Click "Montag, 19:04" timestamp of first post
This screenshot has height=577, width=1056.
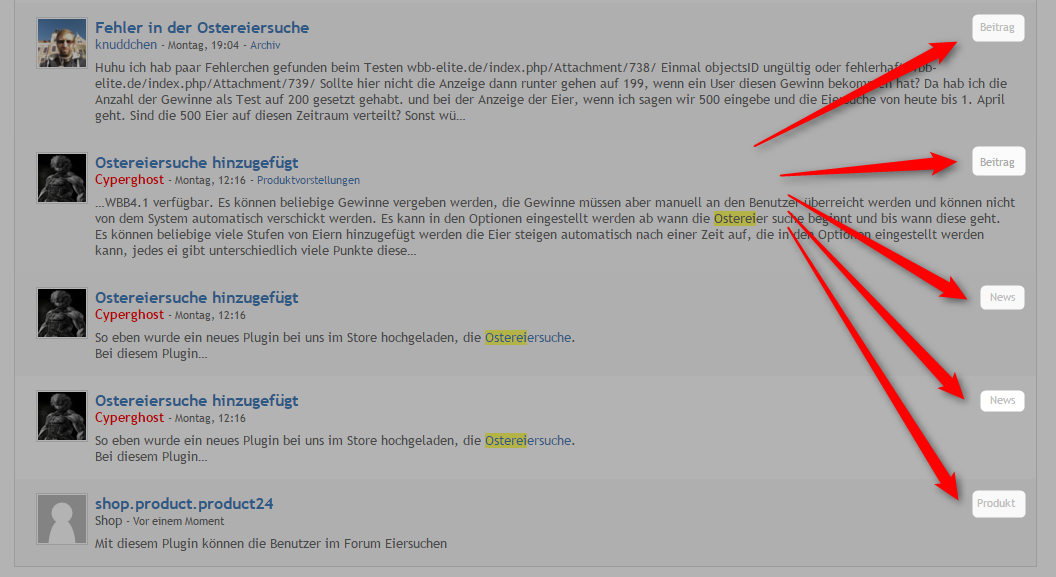(x=203, y=45)
